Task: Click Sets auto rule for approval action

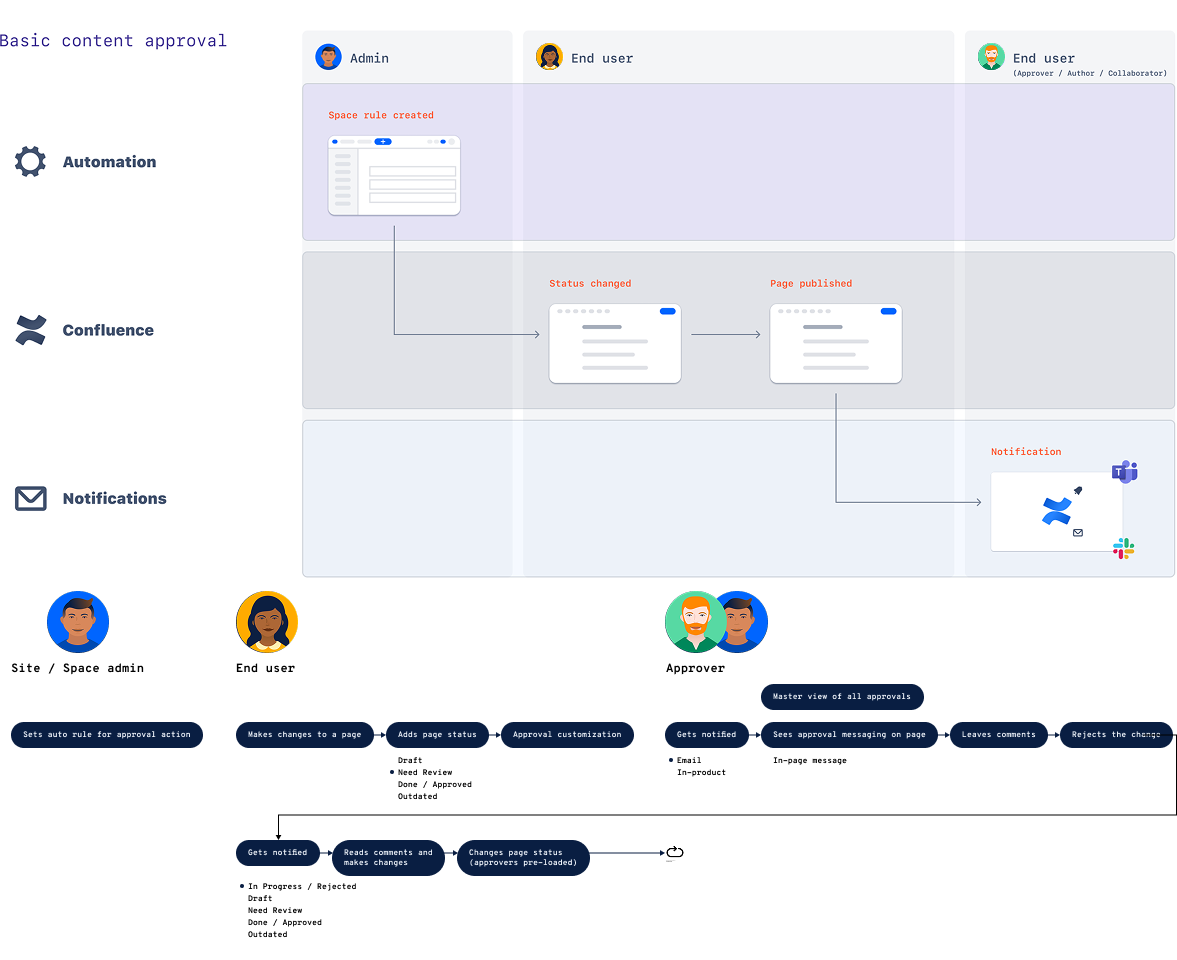Action: [107, 735]
